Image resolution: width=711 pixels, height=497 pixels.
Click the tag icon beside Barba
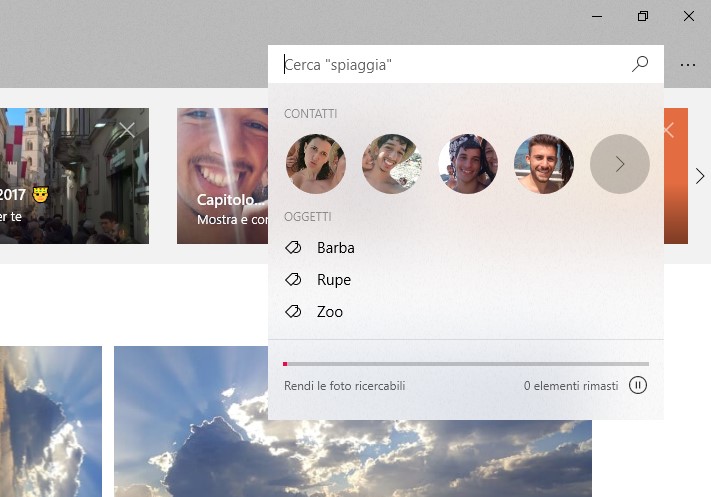tap(294, 248)
